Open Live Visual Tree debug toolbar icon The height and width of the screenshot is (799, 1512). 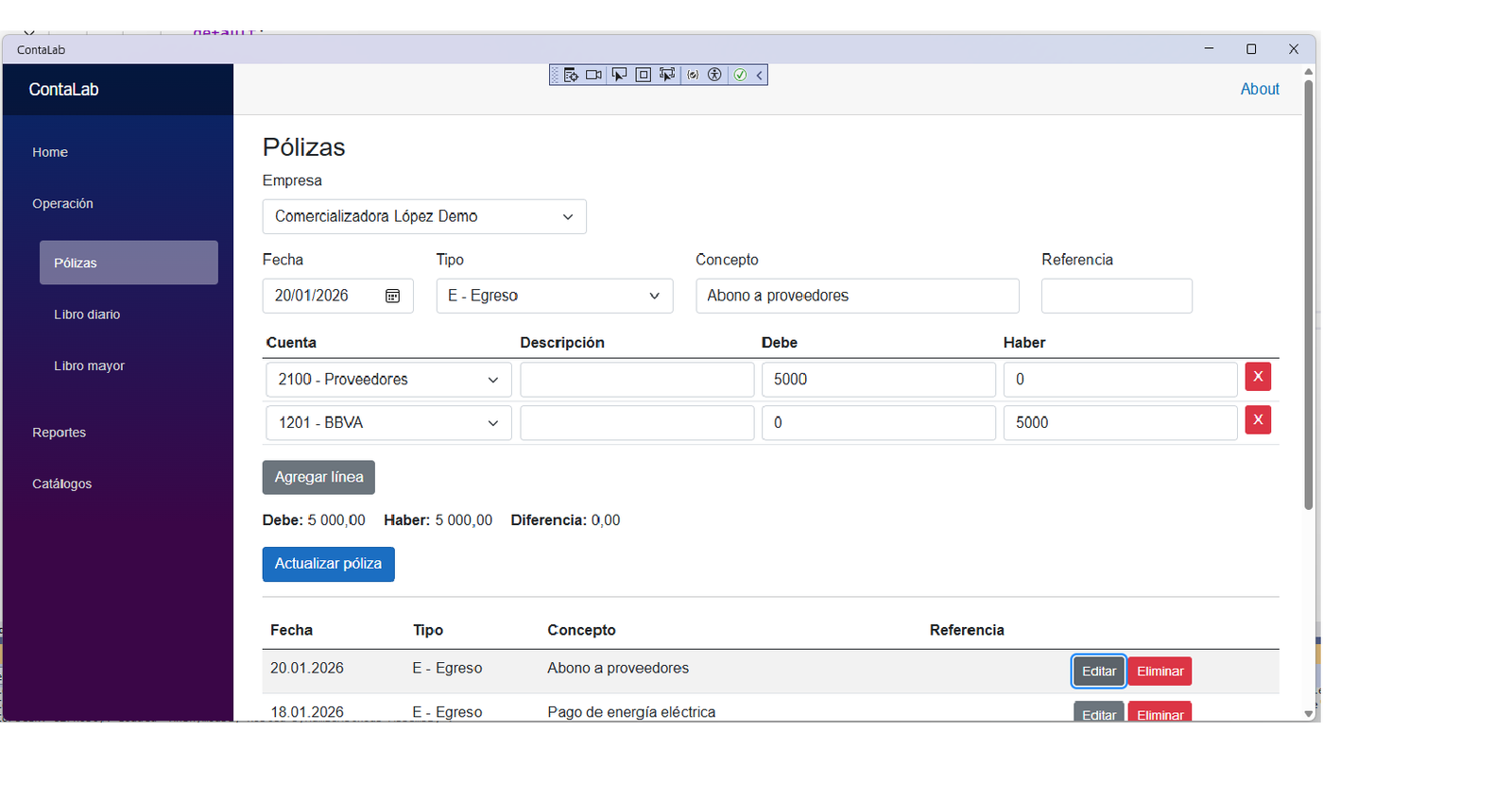571,75
